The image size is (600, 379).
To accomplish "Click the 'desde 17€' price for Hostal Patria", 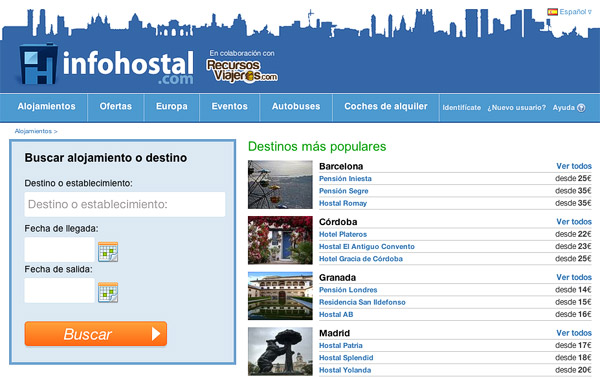I will (x=573, y=345).
